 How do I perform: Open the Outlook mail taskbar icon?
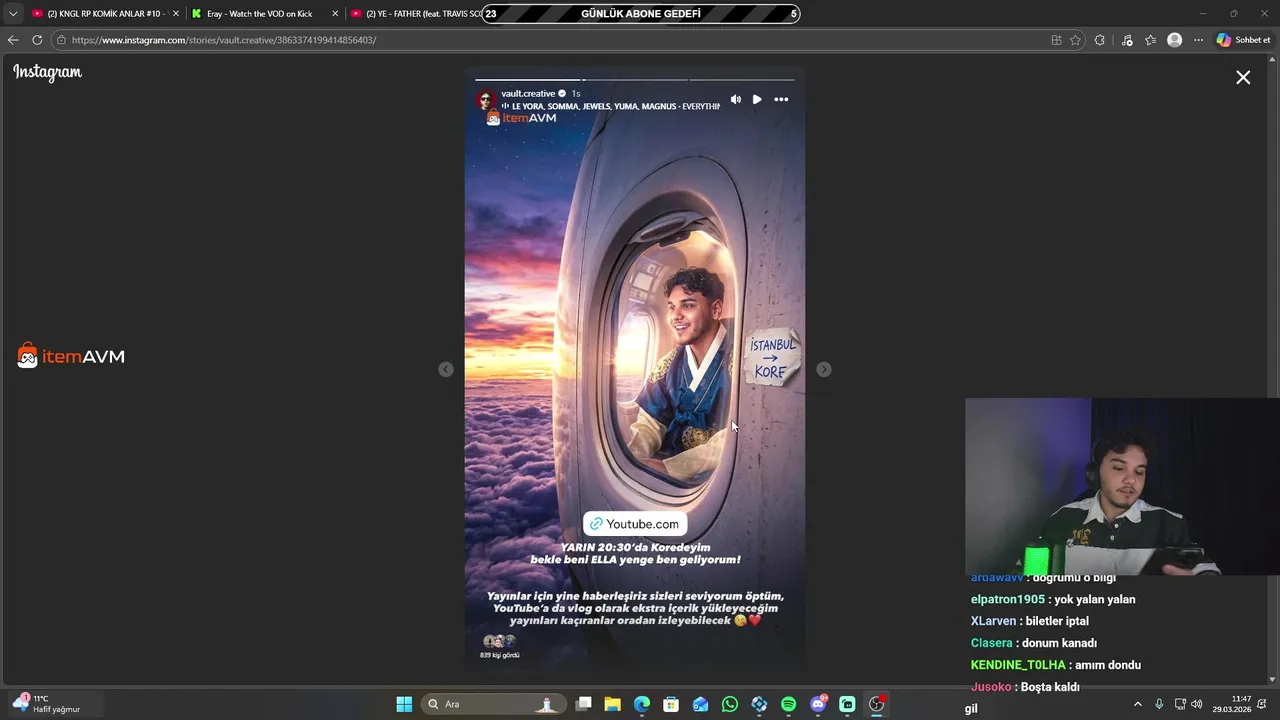(701, 704)
